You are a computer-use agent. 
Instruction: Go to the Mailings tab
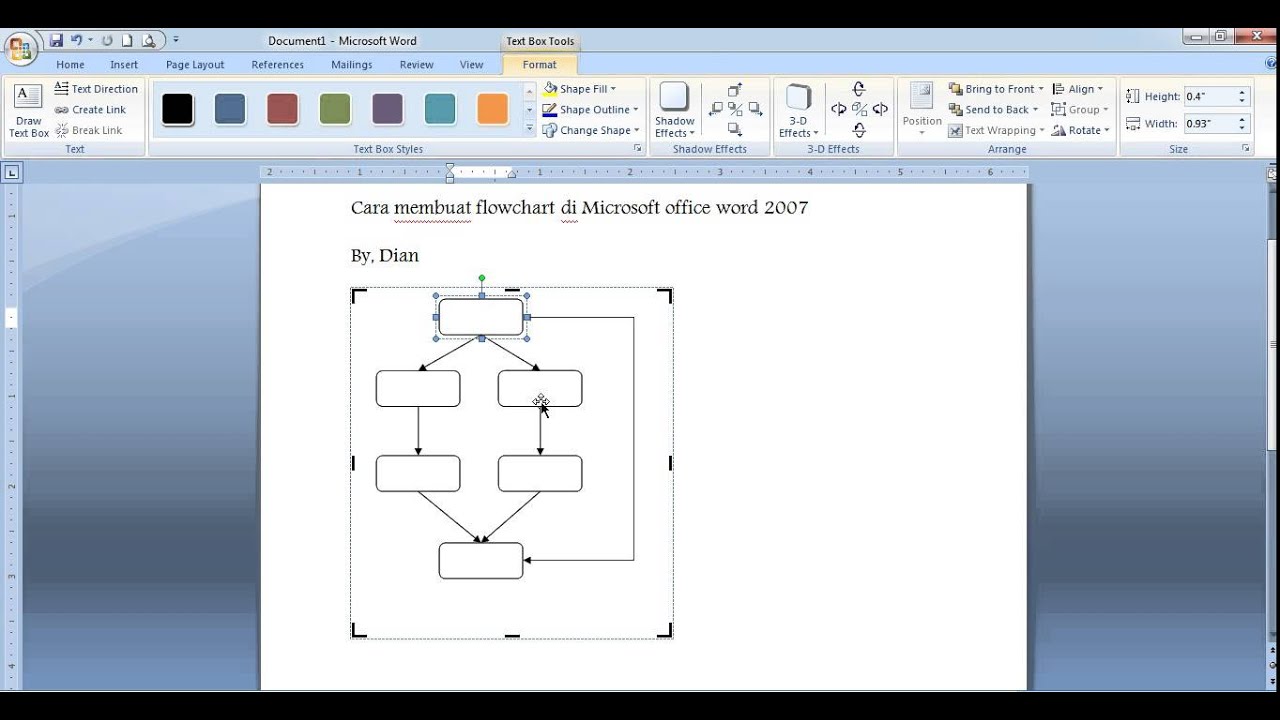(351, 65)
